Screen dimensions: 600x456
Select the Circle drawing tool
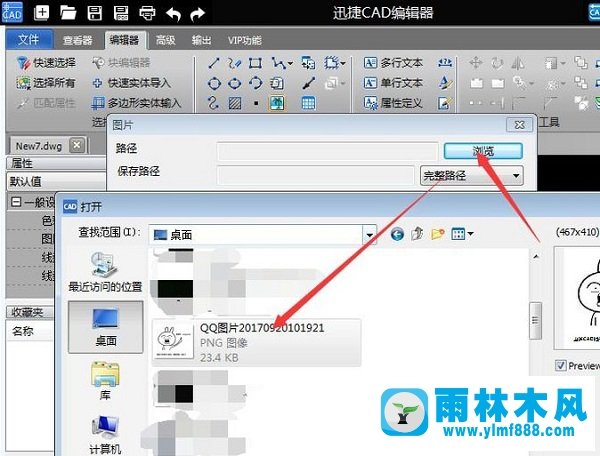coord(214,83)
